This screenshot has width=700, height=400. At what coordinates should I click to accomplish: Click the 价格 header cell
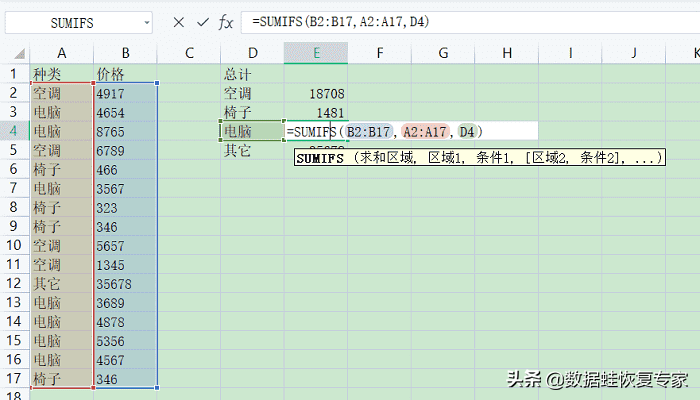pyautogui.click(x=125, y=74)
